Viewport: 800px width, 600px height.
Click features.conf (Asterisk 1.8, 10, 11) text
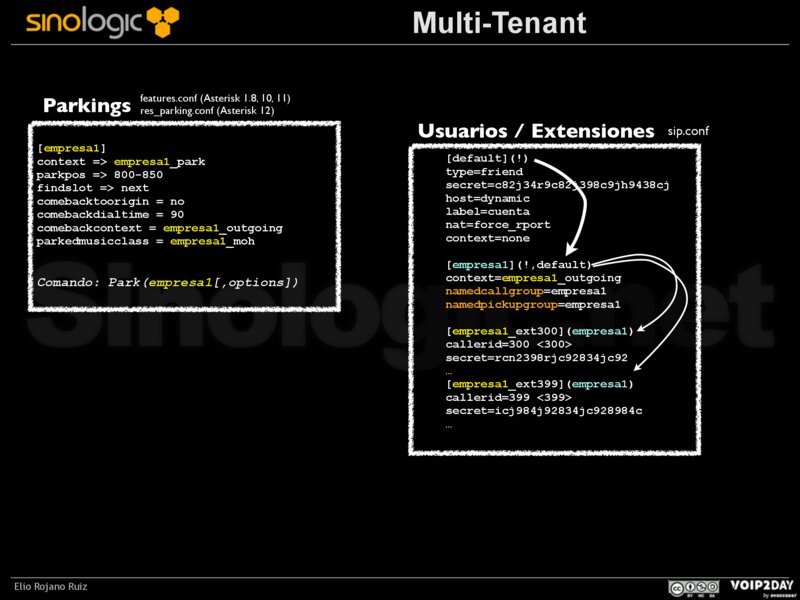pos(215,98)
